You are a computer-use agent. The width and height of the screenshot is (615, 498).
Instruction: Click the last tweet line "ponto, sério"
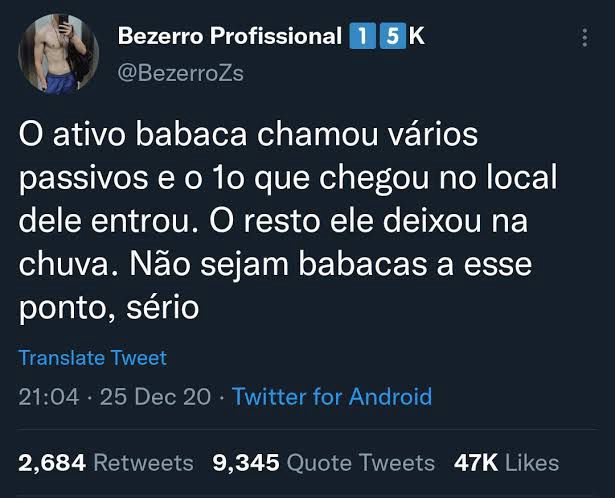coord(109,308)
